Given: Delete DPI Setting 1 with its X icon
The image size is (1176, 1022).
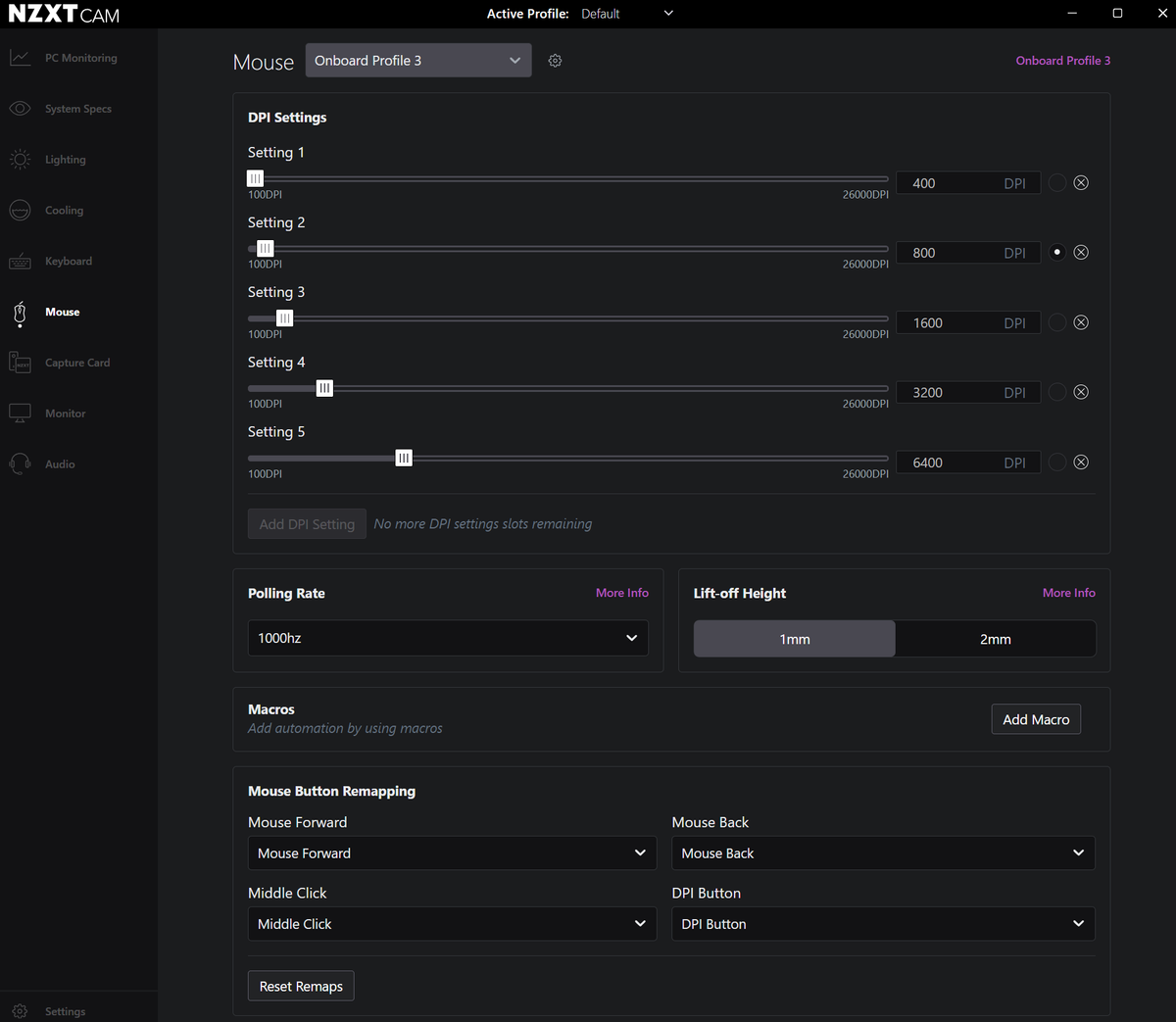Looking at the screenshot, I should 1081,183.
